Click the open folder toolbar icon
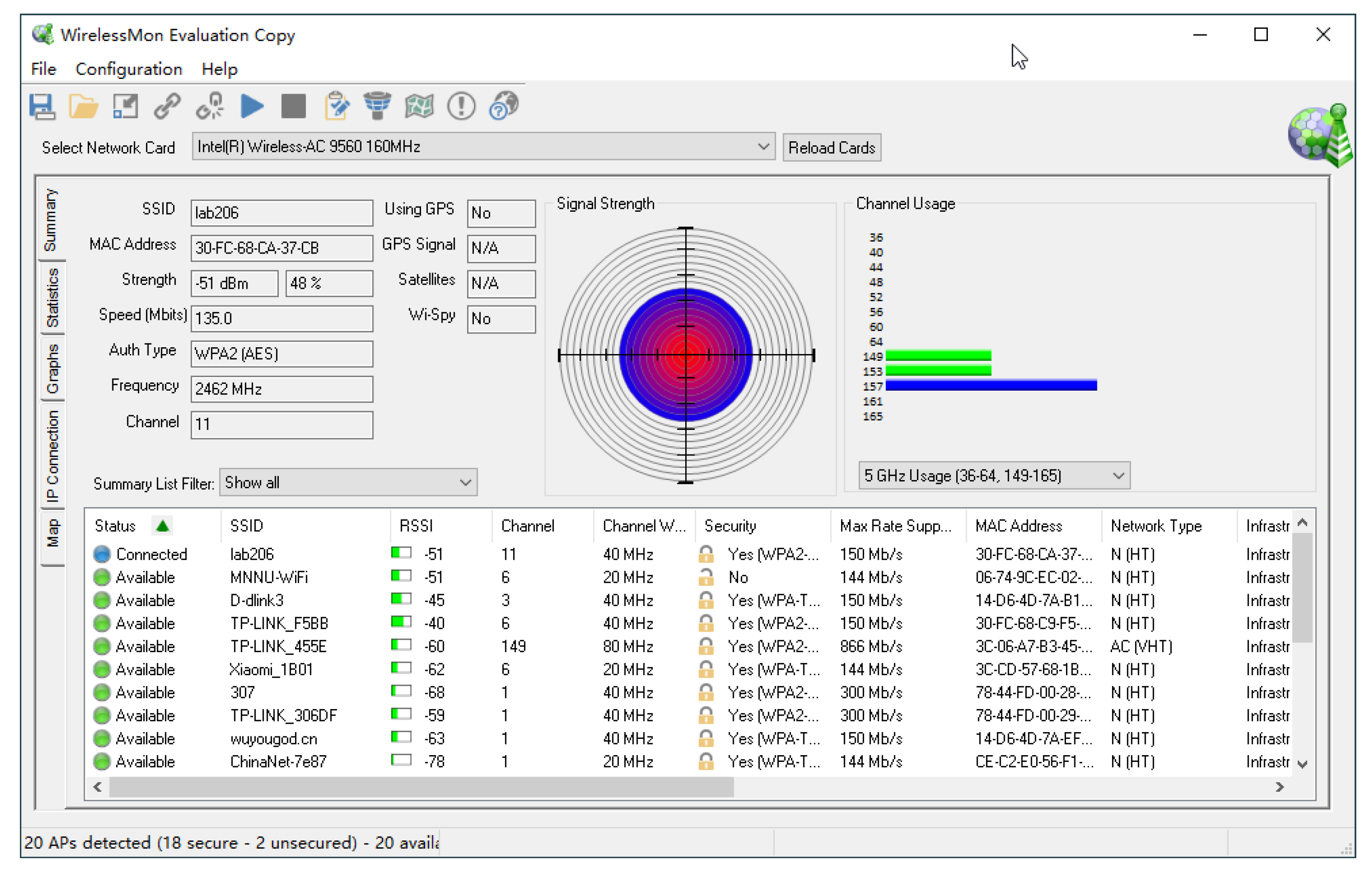Screen dimensions: 1372x877 point(83,107)
